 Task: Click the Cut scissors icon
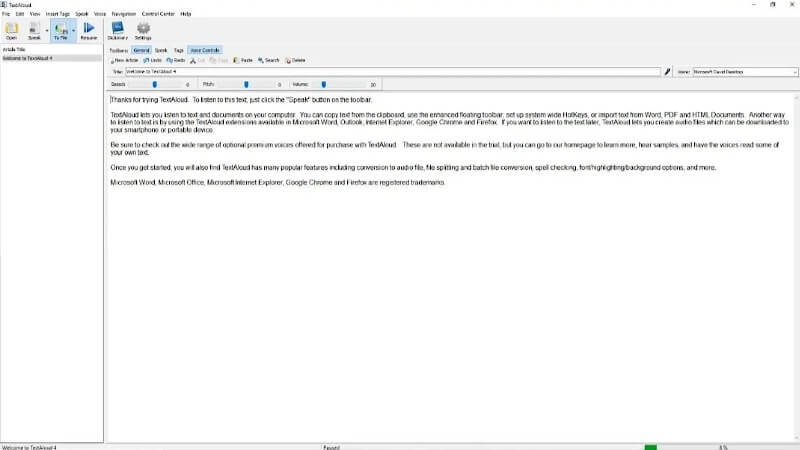point(197,60)
